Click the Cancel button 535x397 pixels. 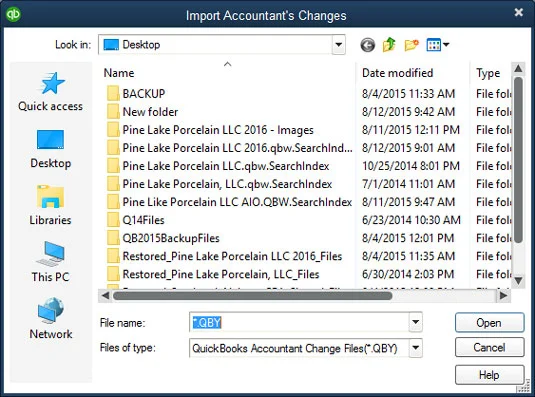coord(489,348)
